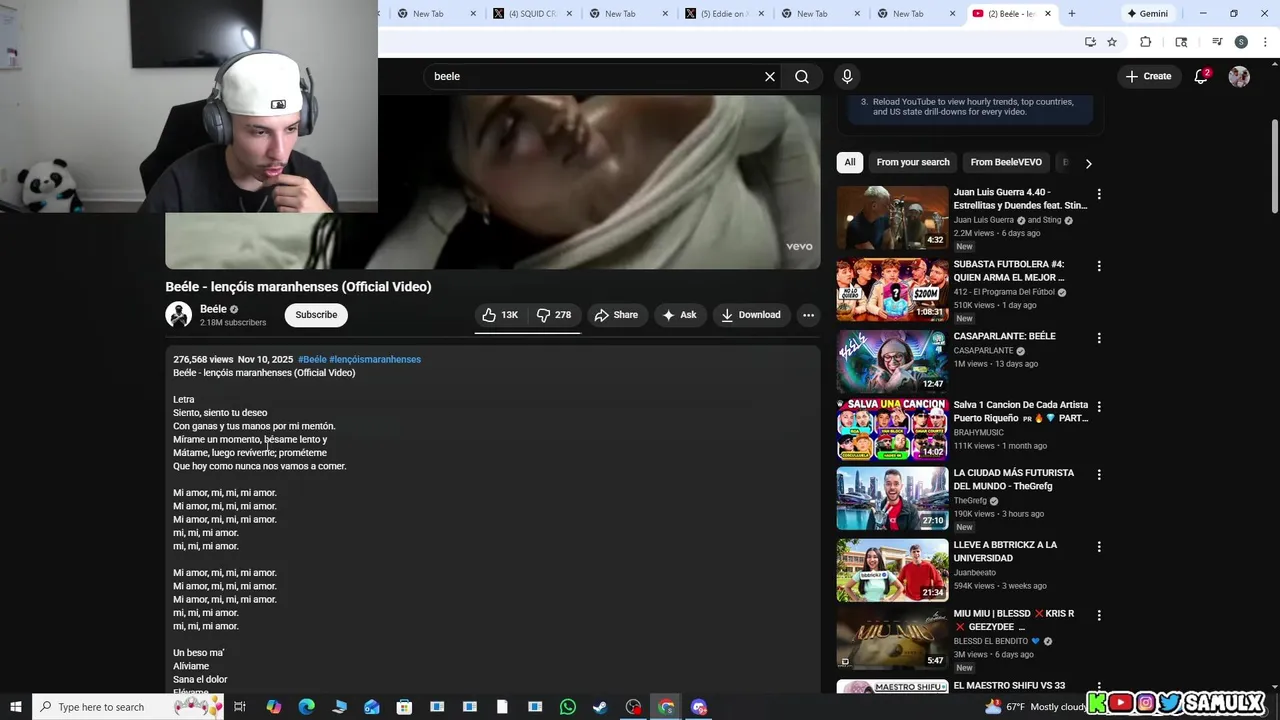
Task: Start voice search with microphone icon
Action: 847,76
